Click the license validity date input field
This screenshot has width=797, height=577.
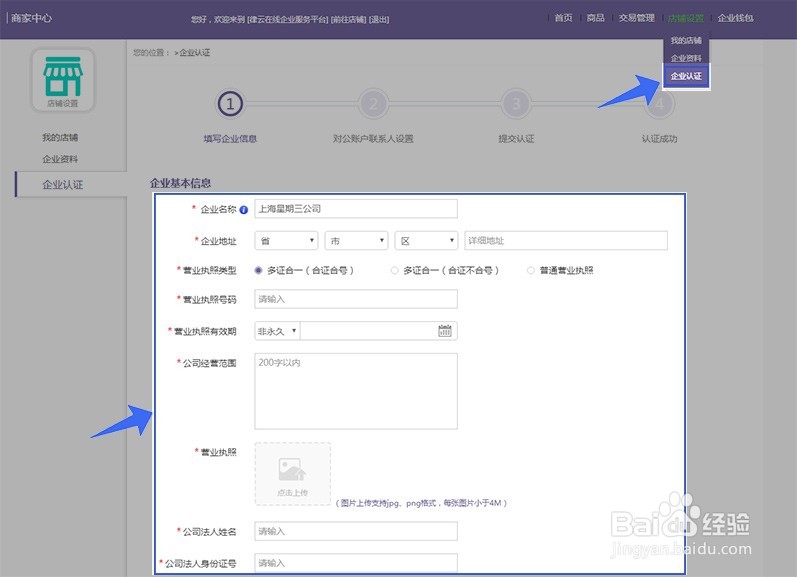point(379,331)
